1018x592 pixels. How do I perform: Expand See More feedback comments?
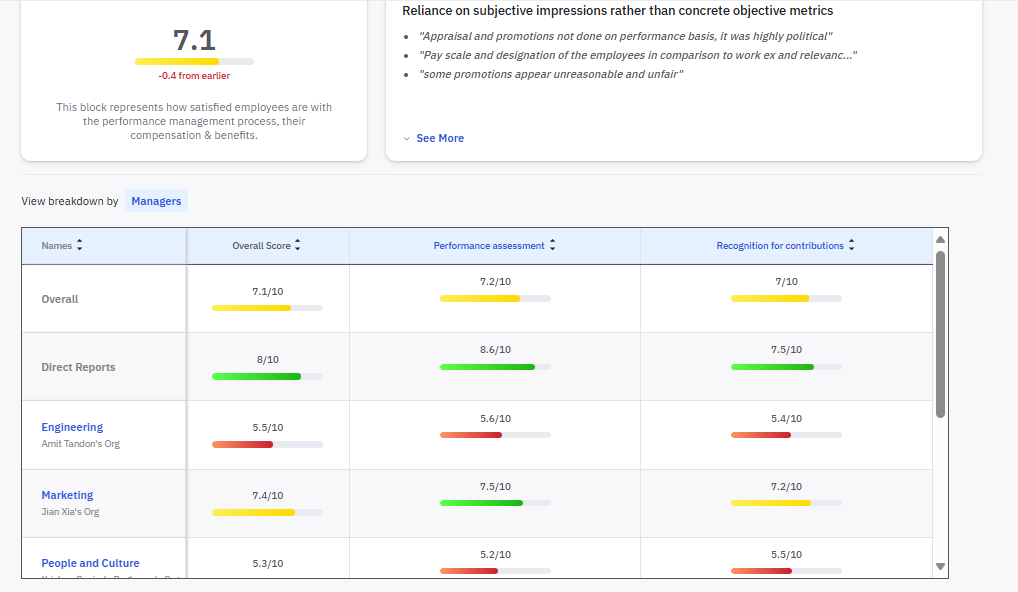pos(439,138)
